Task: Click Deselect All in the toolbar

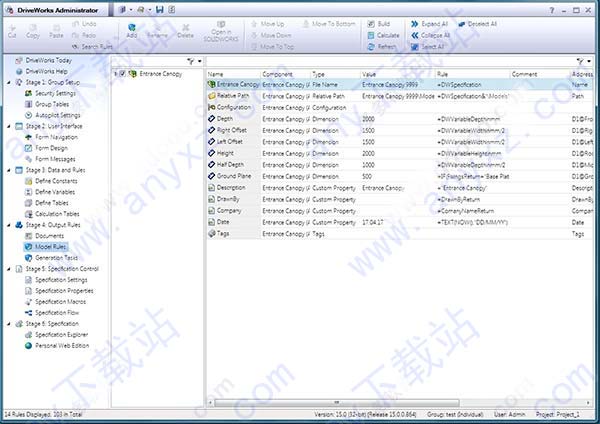Action: [x=478, y=24]
